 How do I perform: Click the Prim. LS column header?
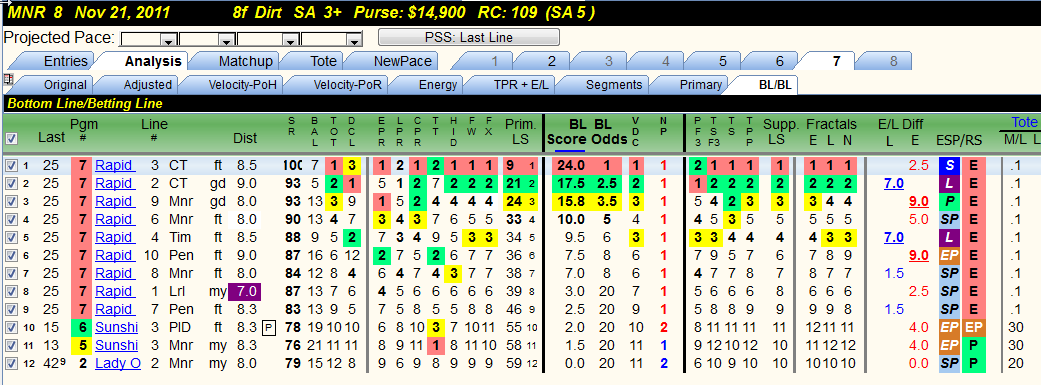pyautogui.click(x=520, y=132)
